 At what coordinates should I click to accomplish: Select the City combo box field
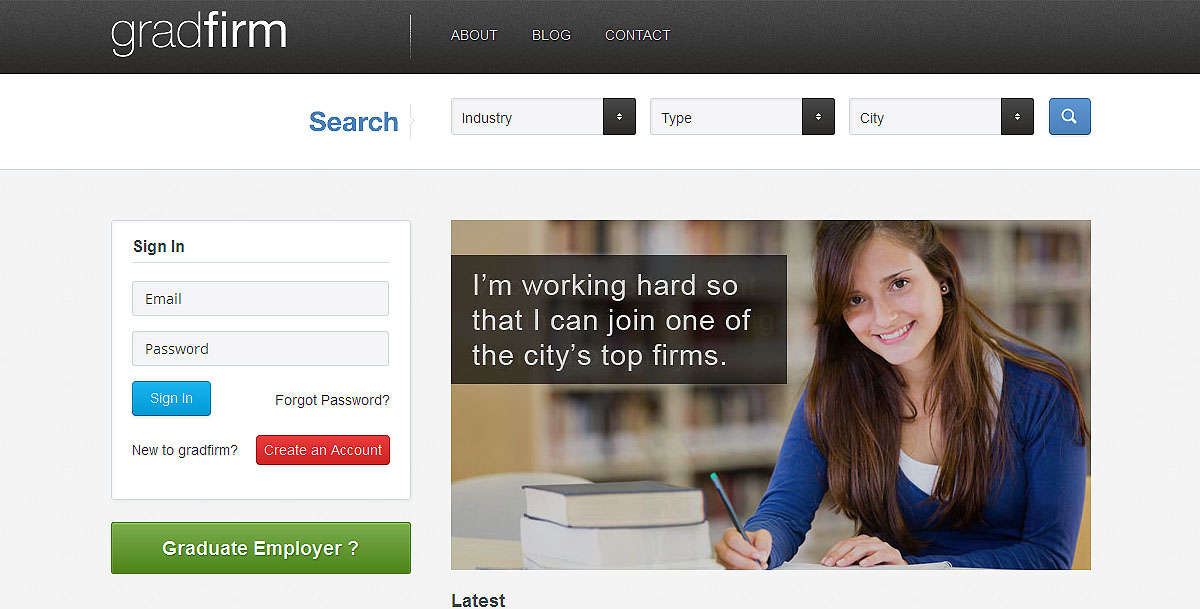tap(941, 117)
